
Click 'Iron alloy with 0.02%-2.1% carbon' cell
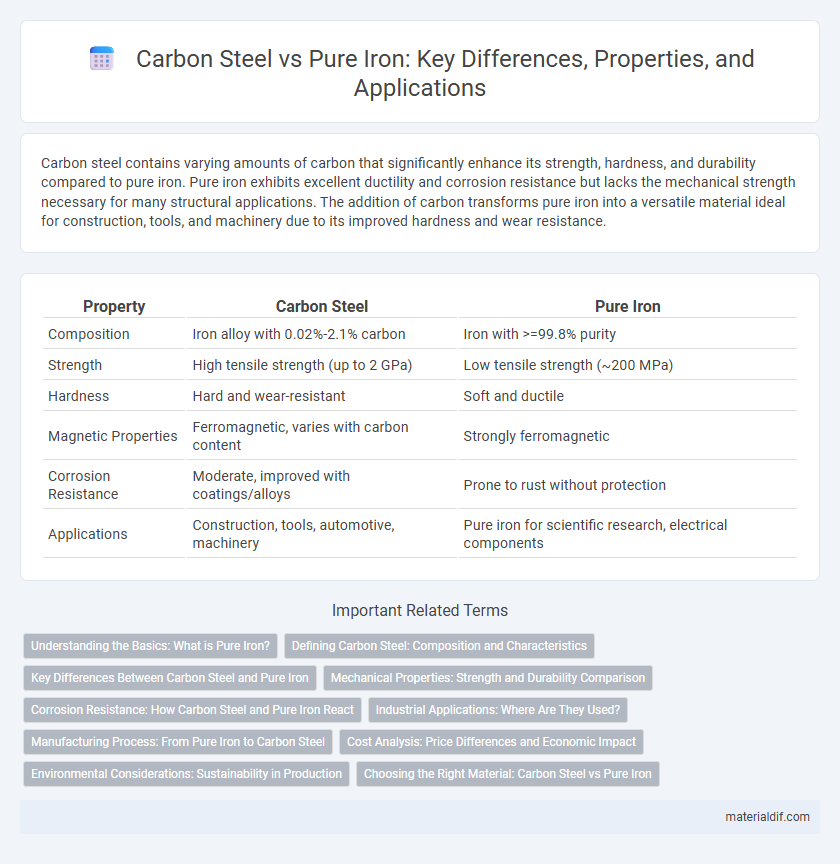coord(322,334)
